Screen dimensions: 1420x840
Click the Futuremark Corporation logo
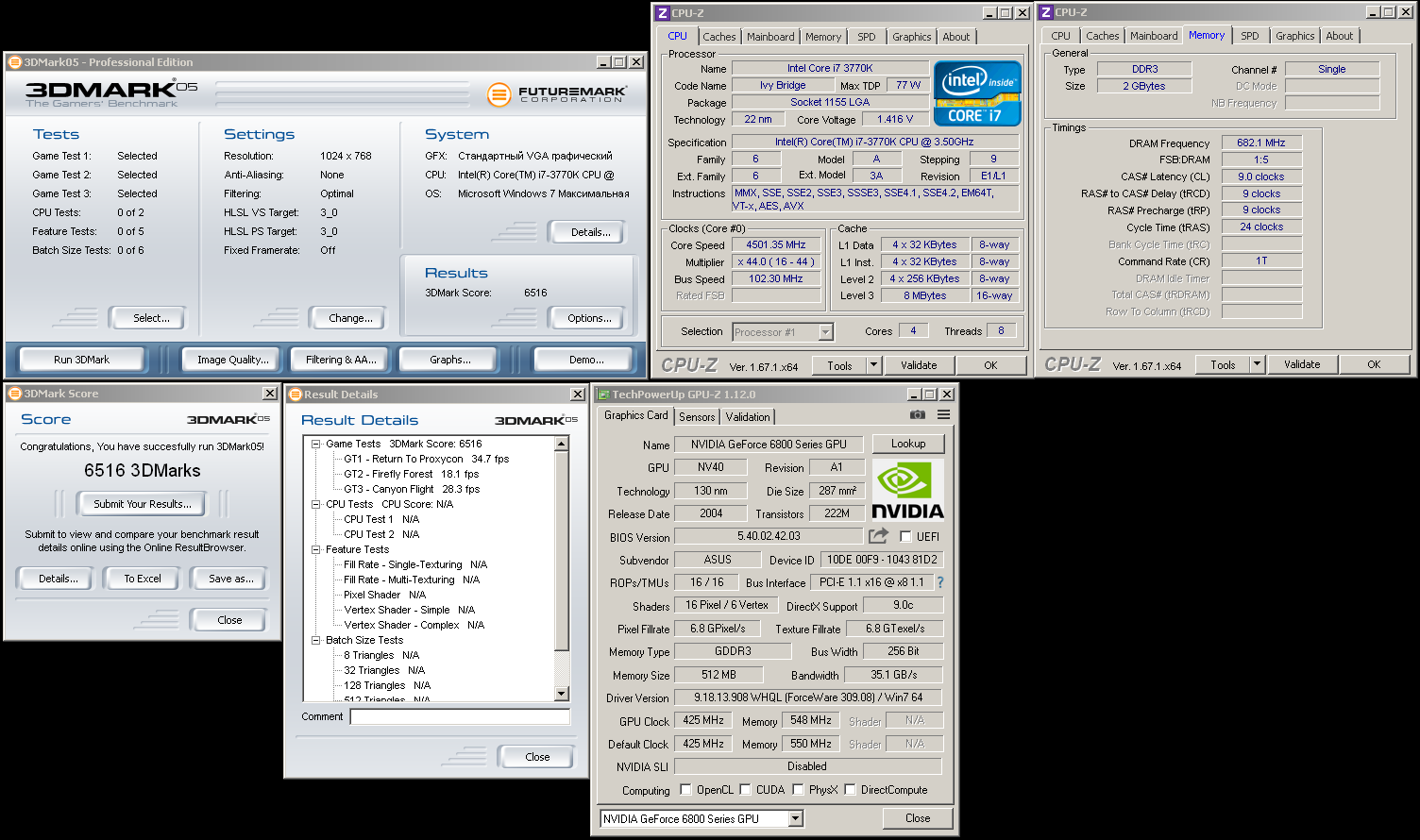557,94
